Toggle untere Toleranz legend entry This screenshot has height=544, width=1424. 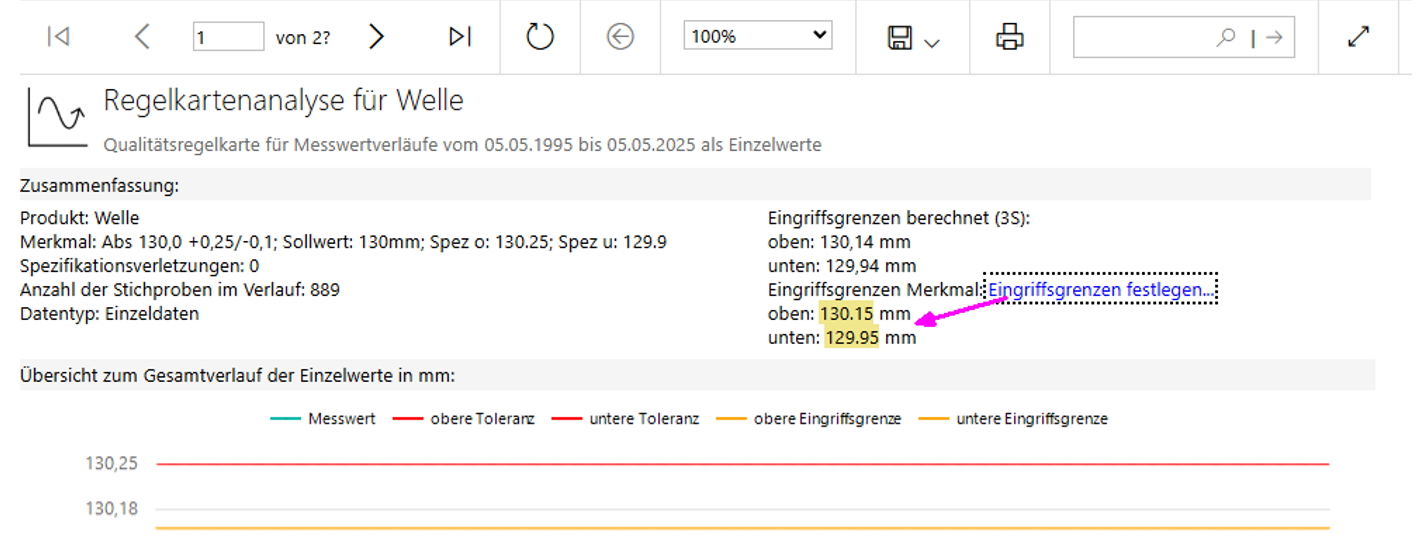point(626,419)
